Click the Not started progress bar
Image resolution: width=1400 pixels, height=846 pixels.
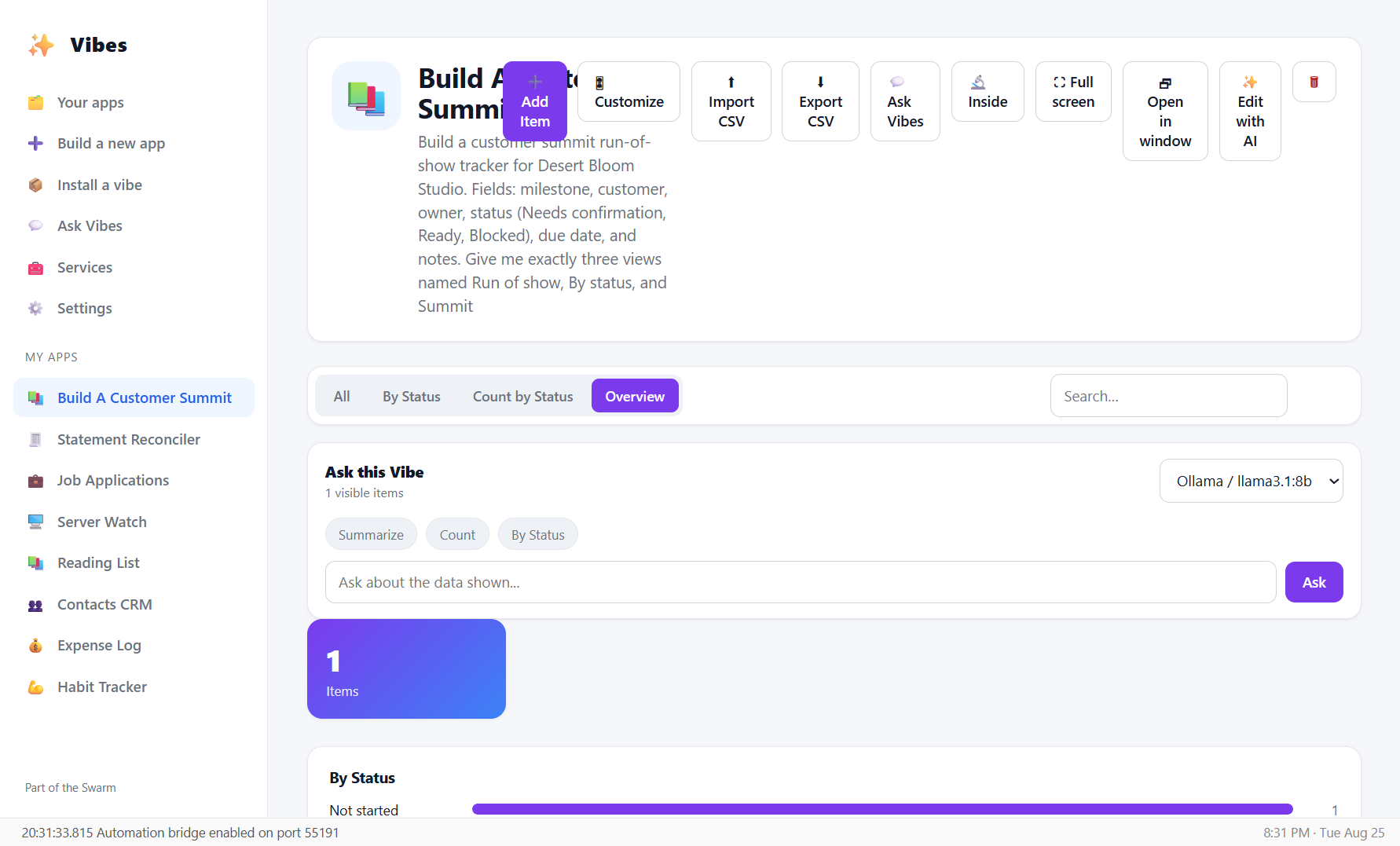(882, 809)
